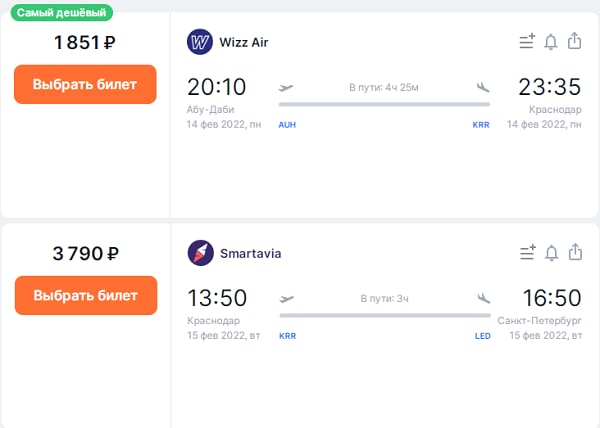Click the Krasnodar–Saint Petersburg route bar
The height and width of the screenshot is (428, 600).
tap(385, 315)
